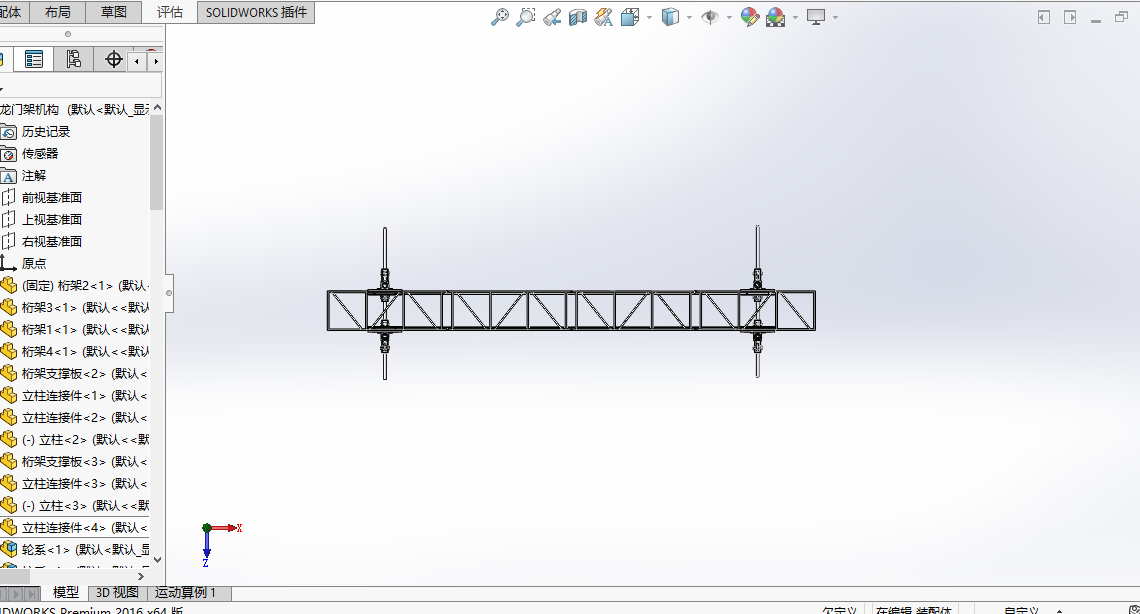
Task: Select 桁架支撑板<2> in feature tree
Action: point(84,373)
